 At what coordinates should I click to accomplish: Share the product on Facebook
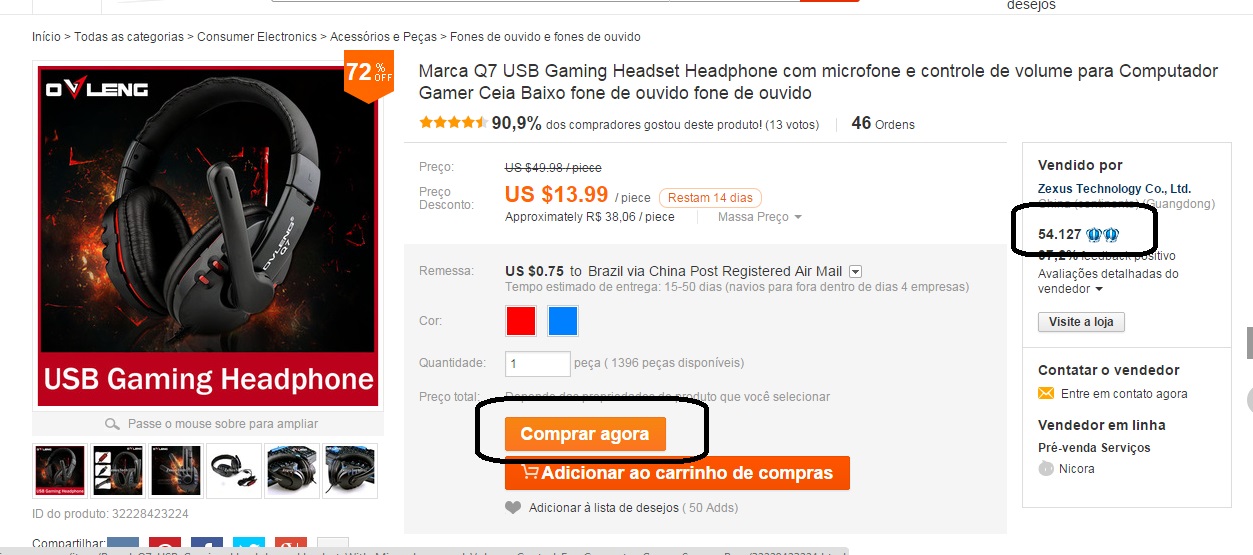[x=206, y=545]
